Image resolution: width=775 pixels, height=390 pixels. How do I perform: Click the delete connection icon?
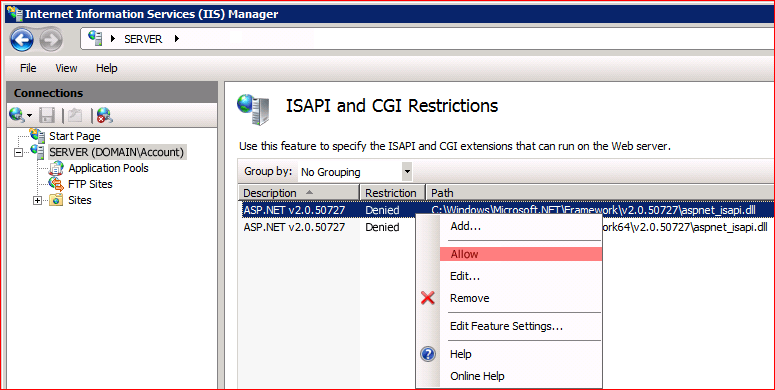coord(104,116)
